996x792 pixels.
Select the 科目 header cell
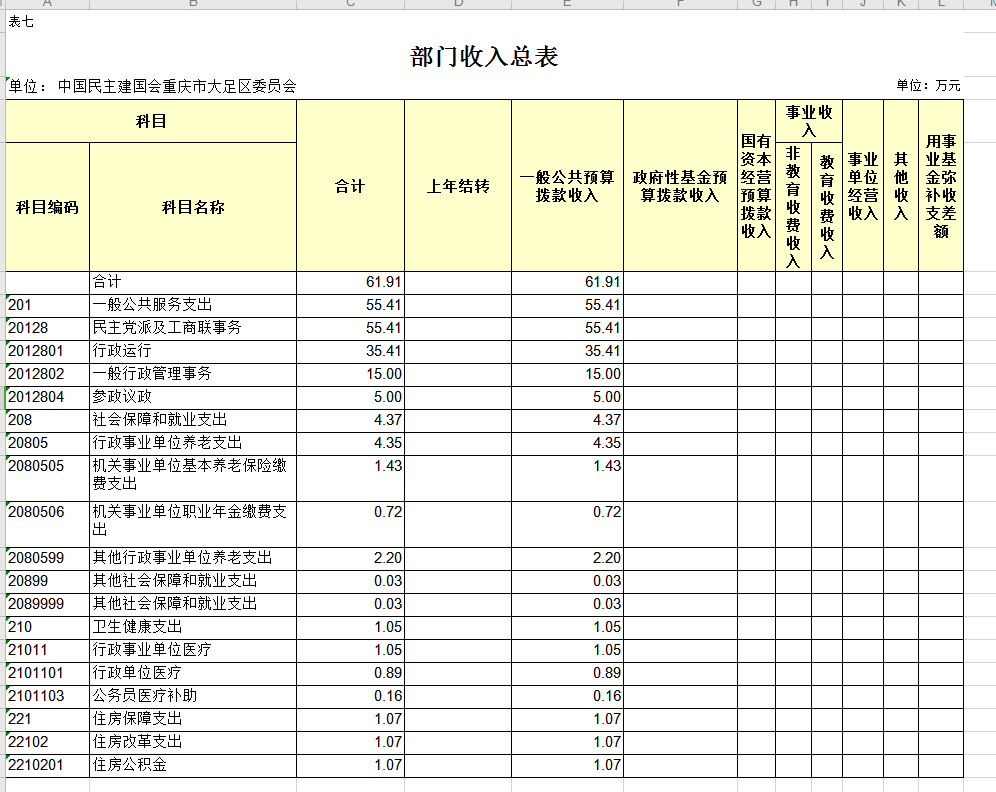[151, 121]
